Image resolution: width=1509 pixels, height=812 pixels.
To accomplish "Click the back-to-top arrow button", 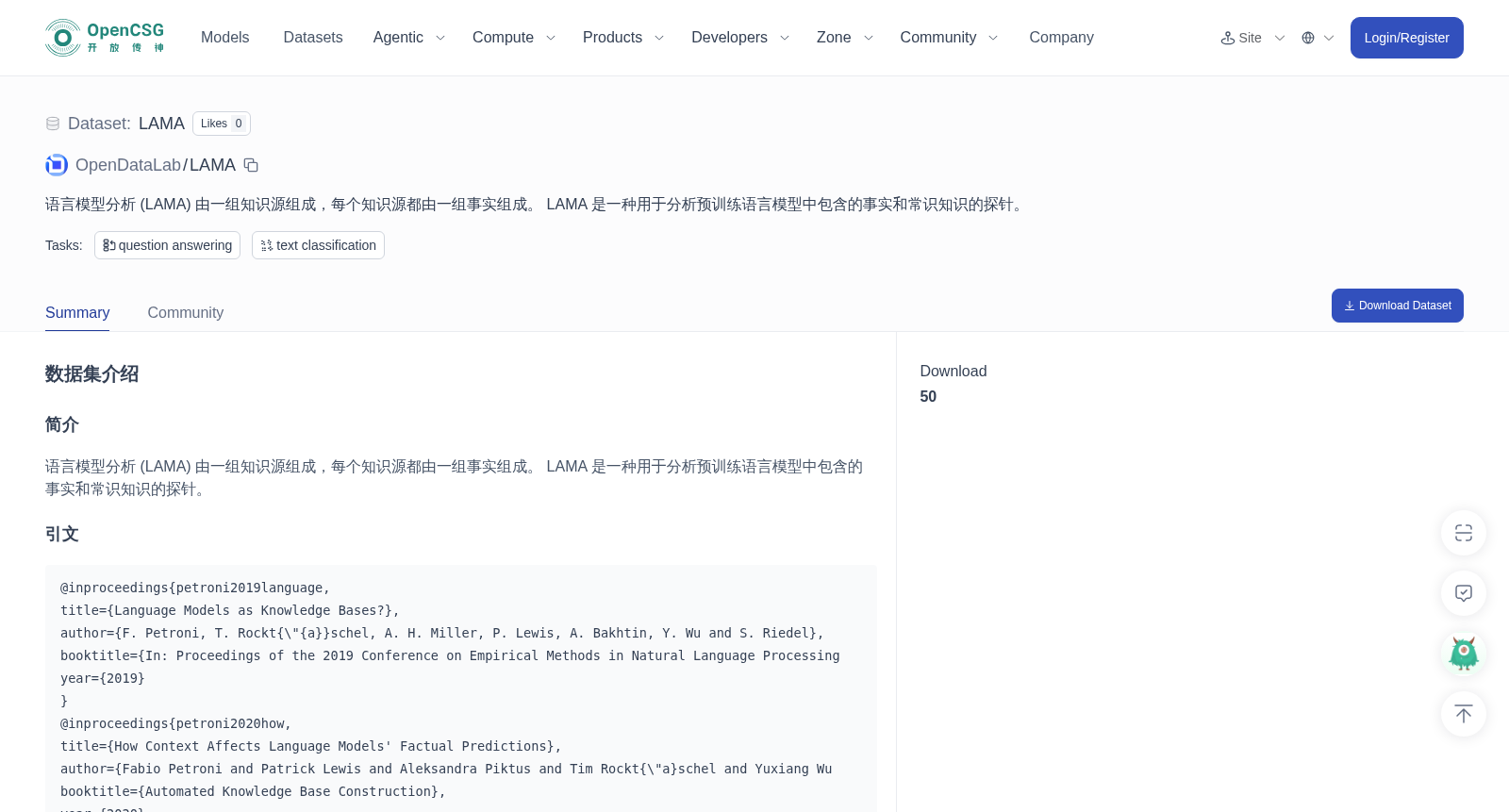I will tap(1464, 714).
